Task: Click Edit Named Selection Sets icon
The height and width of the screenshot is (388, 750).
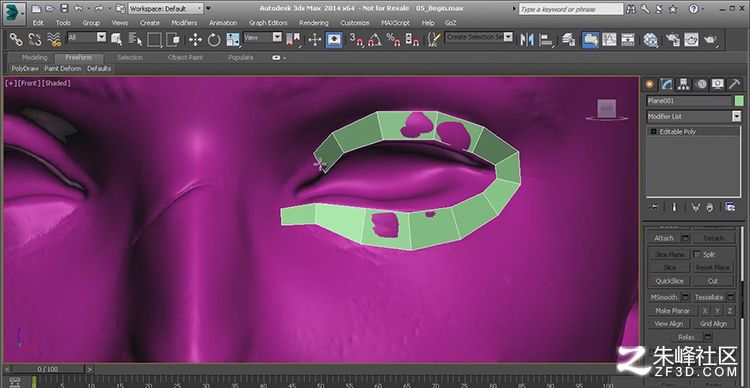Action: 433,40
